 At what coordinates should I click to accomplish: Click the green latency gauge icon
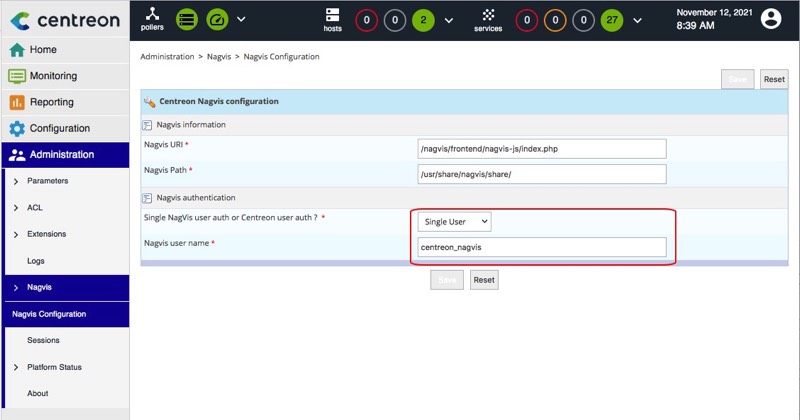coord(217,19)
